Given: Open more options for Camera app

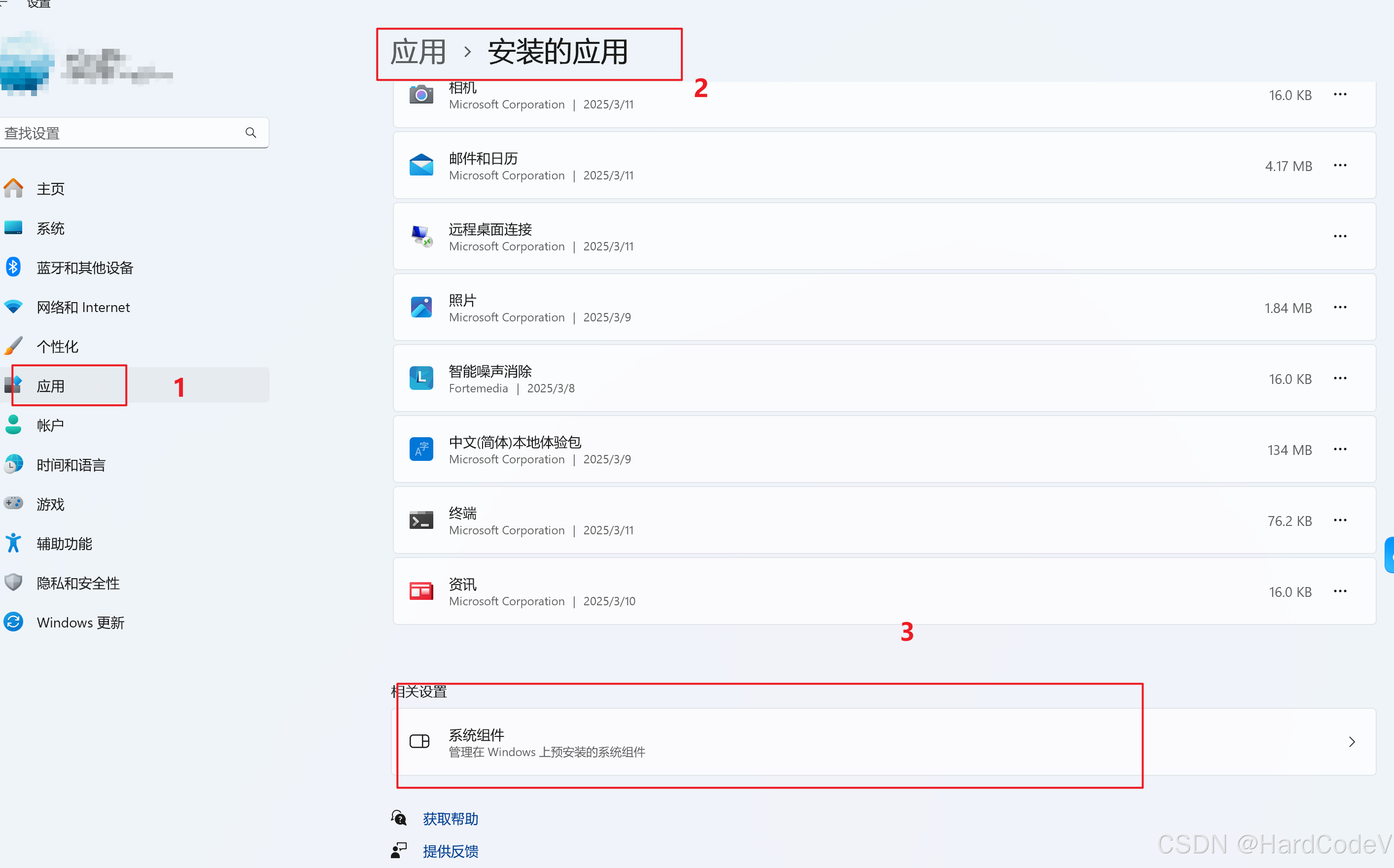Looking at the screenshot, I should (1339, 95).
